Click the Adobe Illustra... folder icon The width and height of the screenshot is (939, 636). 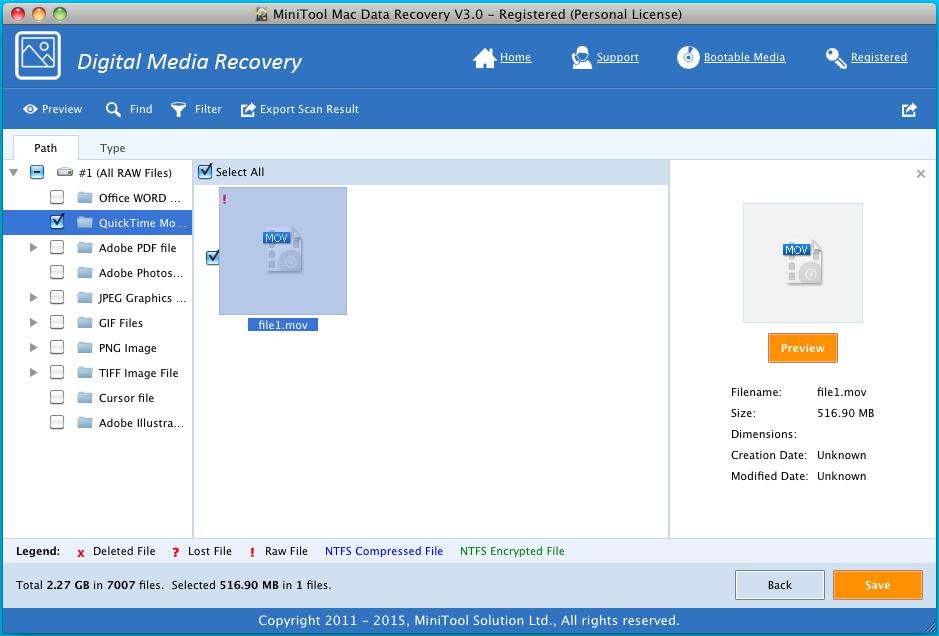84,423
